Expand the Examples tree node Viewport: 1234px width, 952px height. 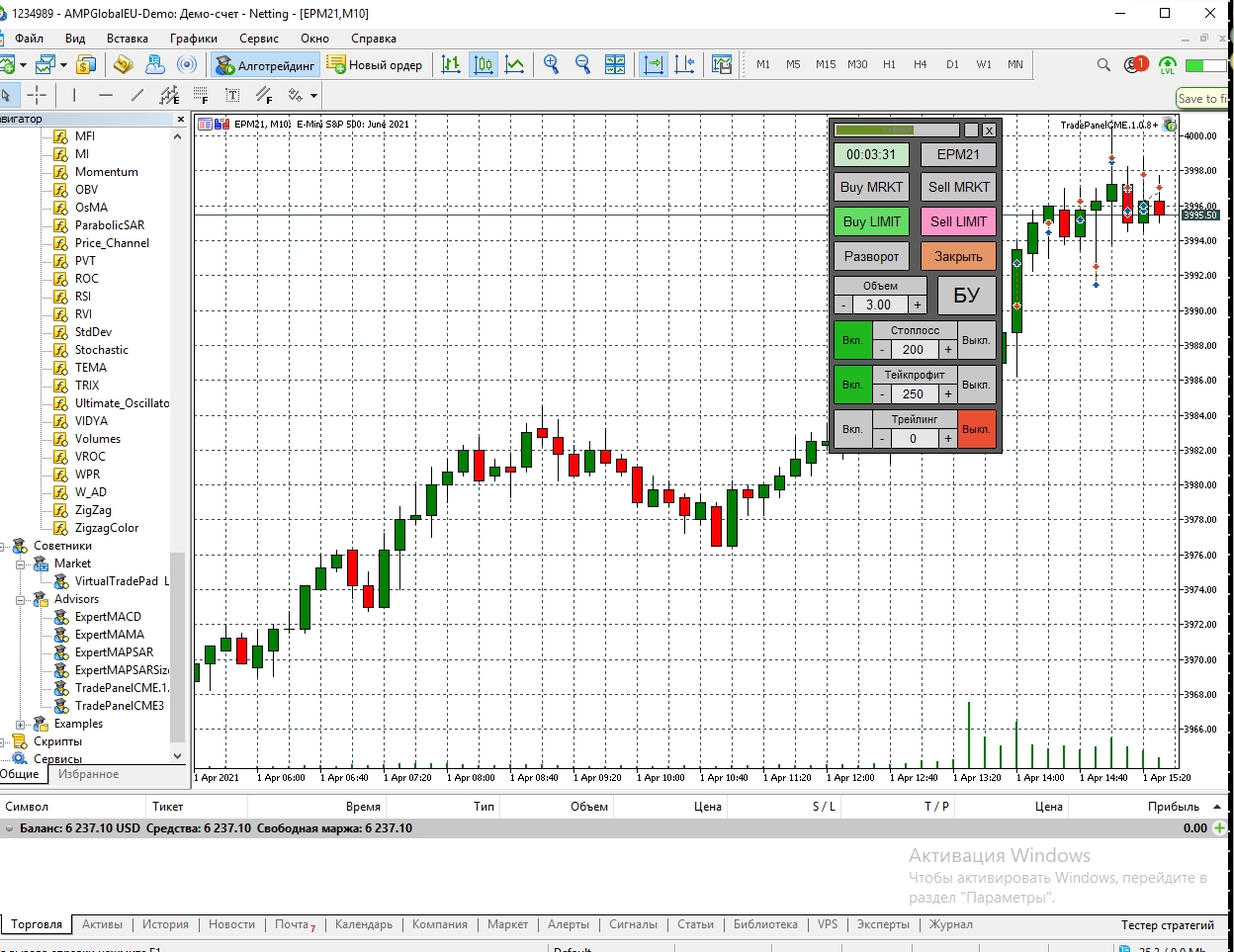20,724
